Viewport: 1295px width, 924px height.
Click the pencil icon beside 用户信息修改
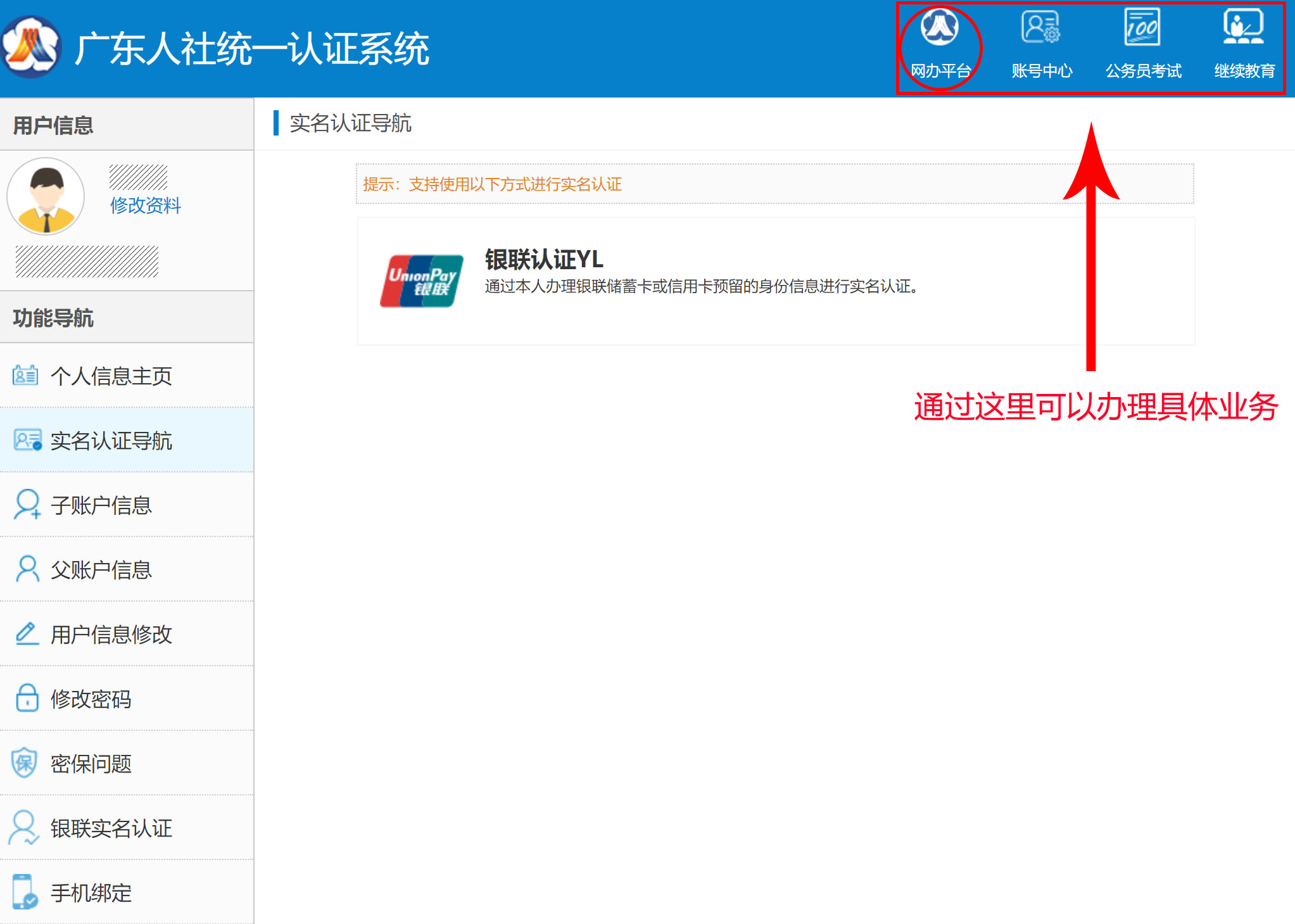27,634
